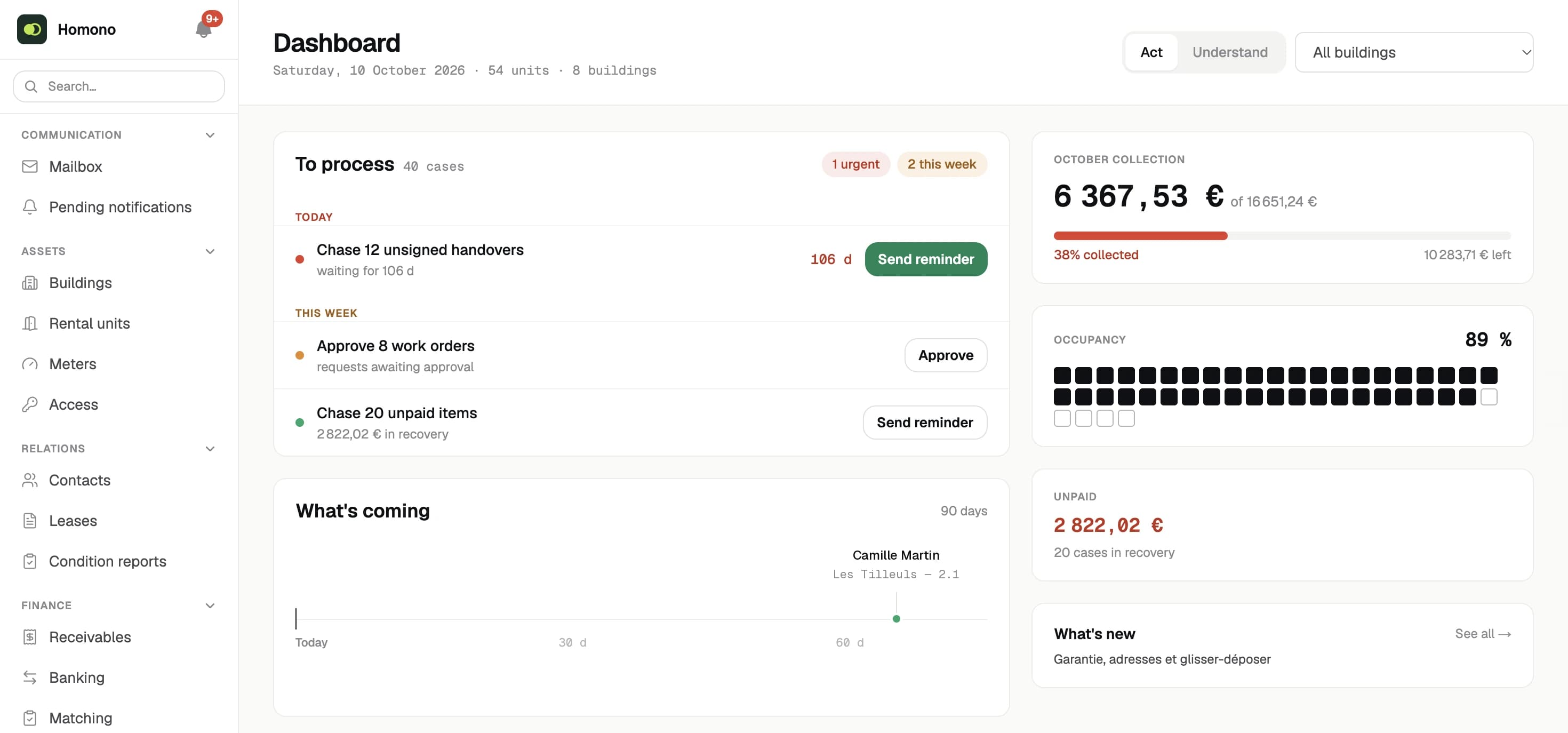1568x733 pixels.
Task: Go to Rental units page
Action: [x=119, y=323]
